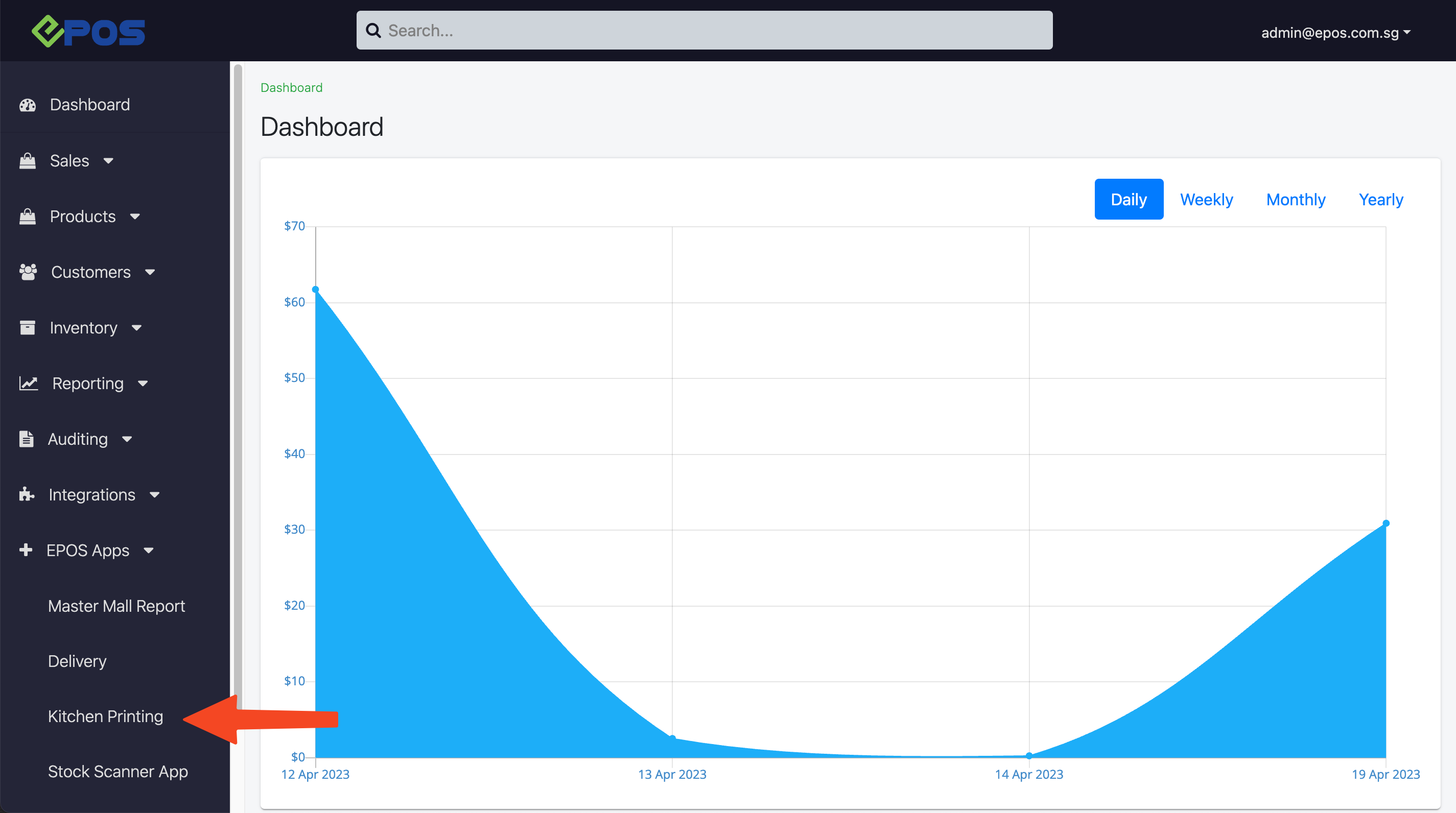Click the 19 Apr 2023 data point

coord(1385,523)
